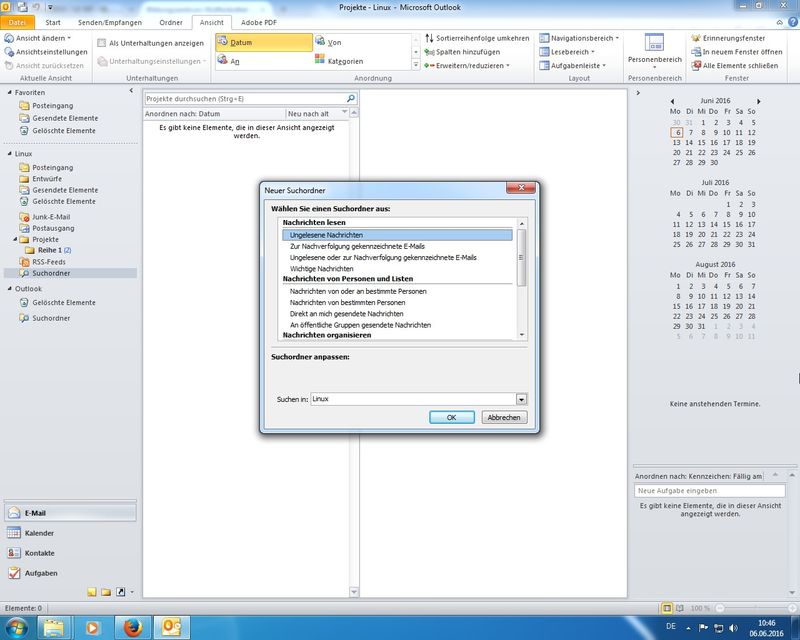
Task: Click Alle Elemente schließen
Action: tap(735, 66)
